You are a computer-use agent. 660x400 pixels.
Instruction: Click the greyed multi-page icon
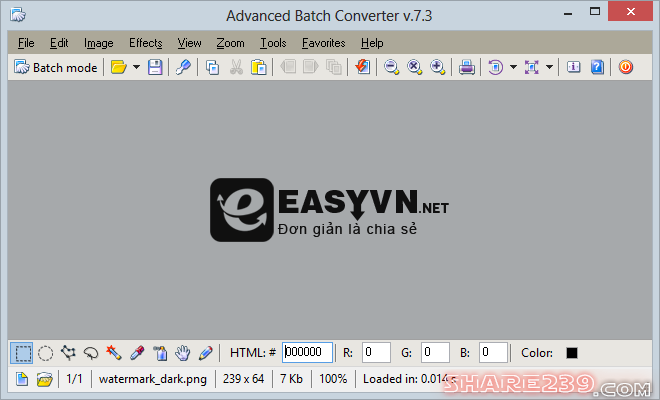point(334,67)
